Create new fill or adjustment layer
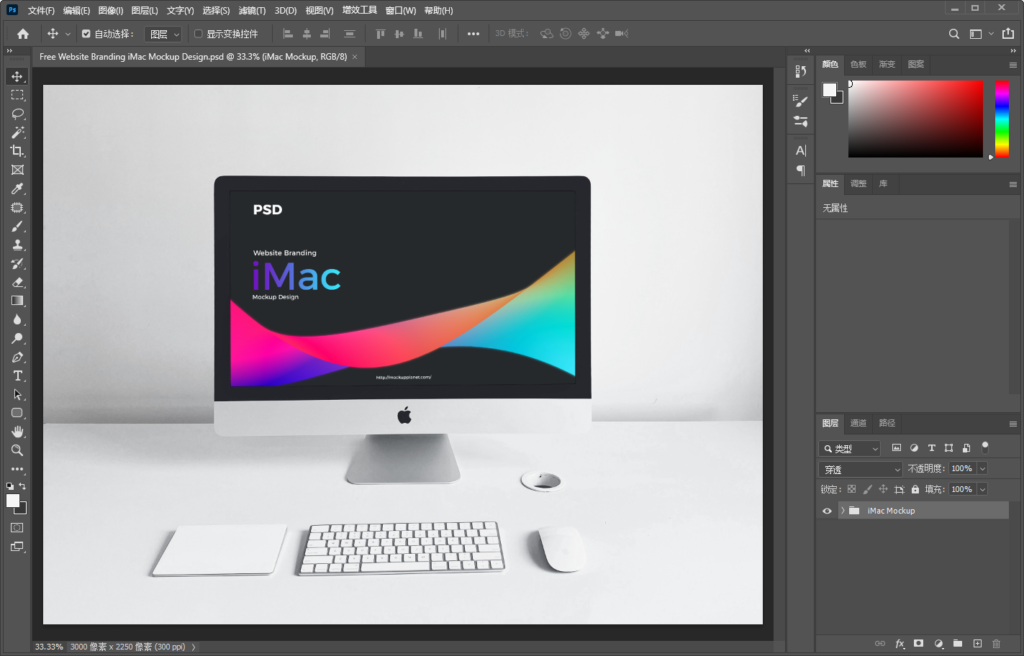Viewport: 1024px width, 656px height. [938, 644]
